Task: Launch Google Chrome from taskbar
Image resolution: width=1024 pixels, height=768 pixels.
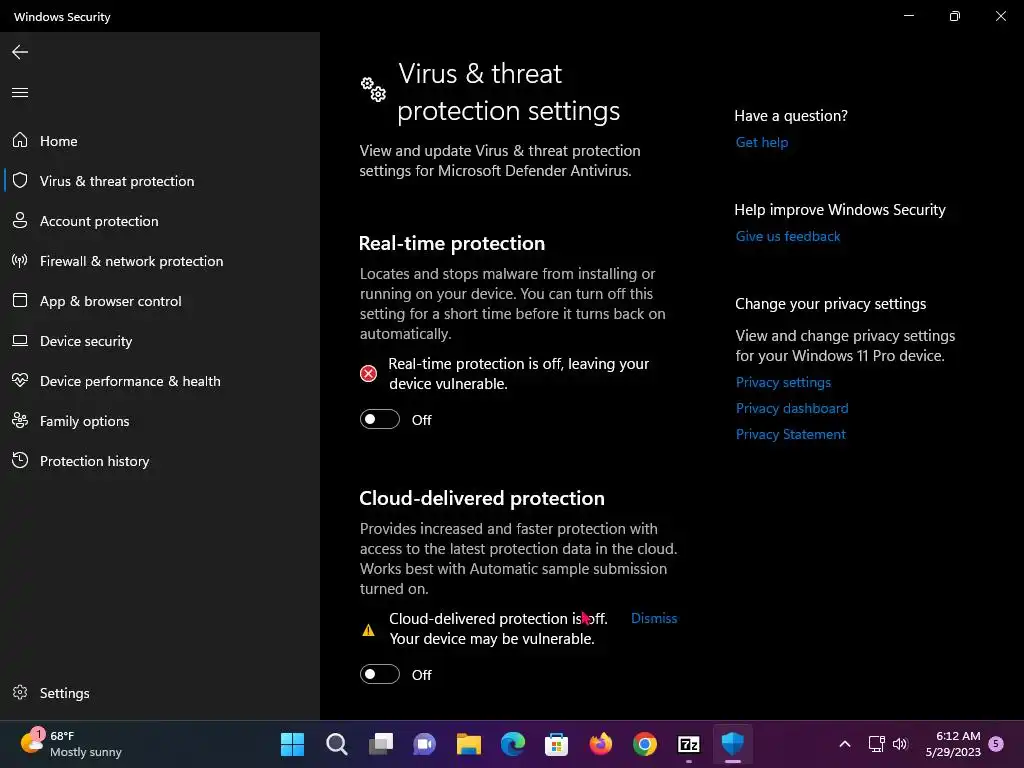Action: 645,744
